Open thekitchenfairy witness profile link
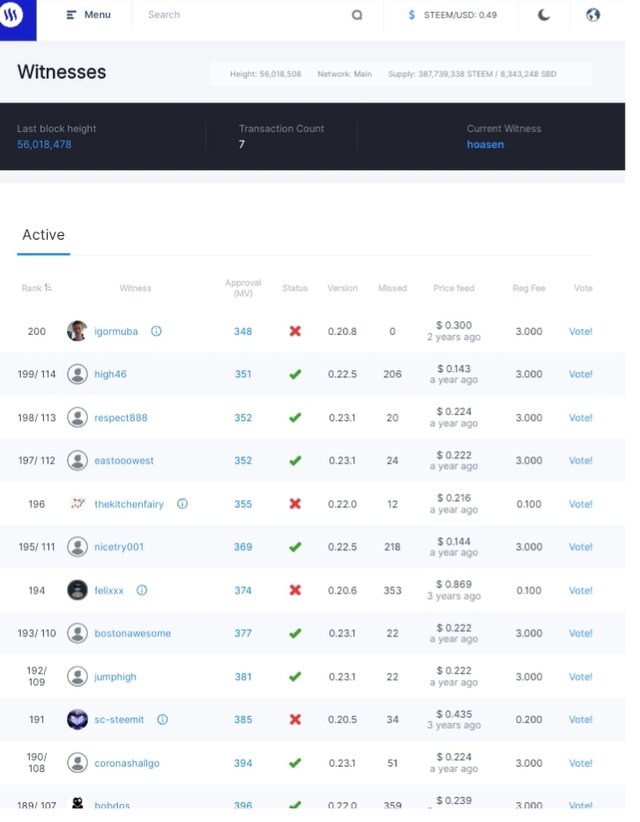Screen dimensions: 640x822 click(x=129, y=504)
